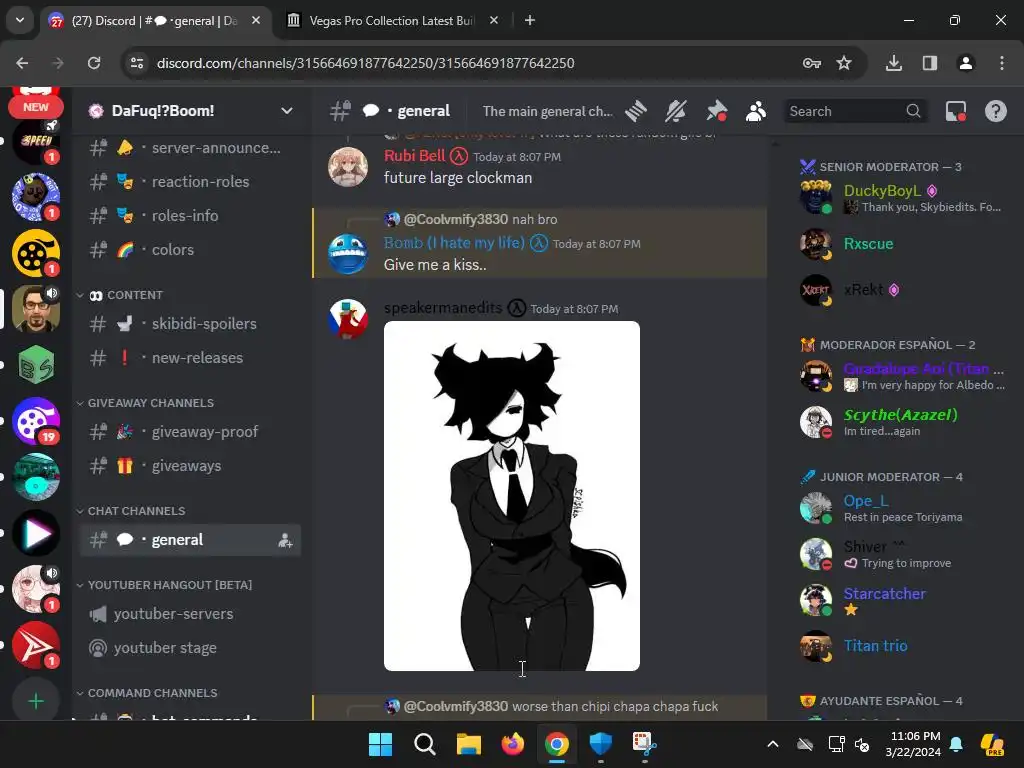Open the reaction-roles channel
The image size is (1024, 768).
pyautogui.click(x=190, y=182)
